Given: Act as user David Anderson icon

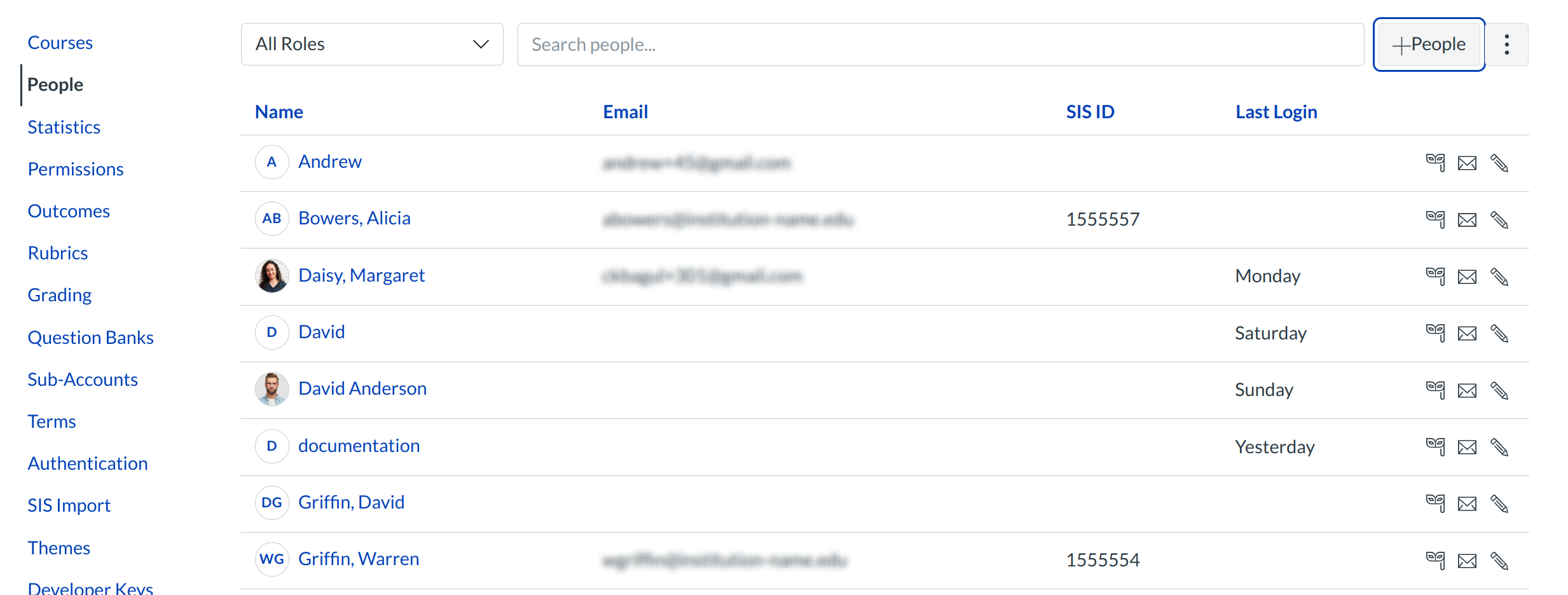Looking at the screenshot, I should point(1435,390).
